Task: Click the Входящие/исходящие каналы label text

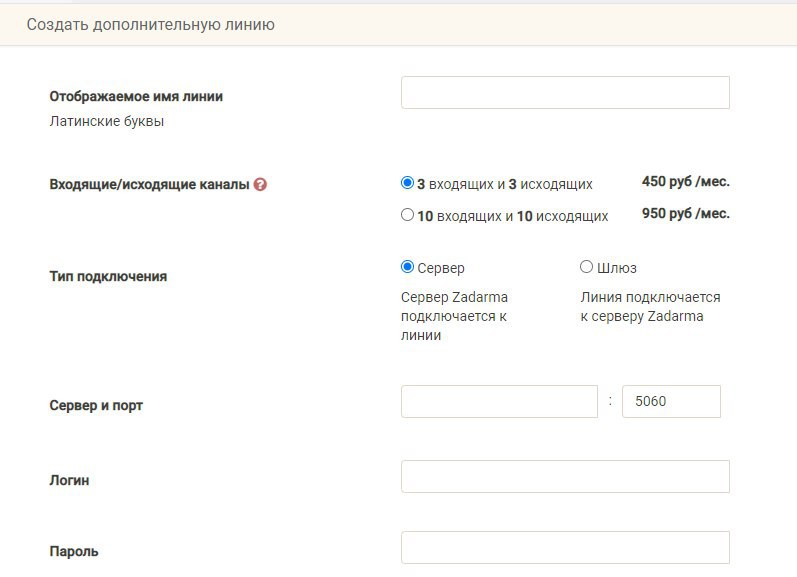Action: click(x=149, y=185)
